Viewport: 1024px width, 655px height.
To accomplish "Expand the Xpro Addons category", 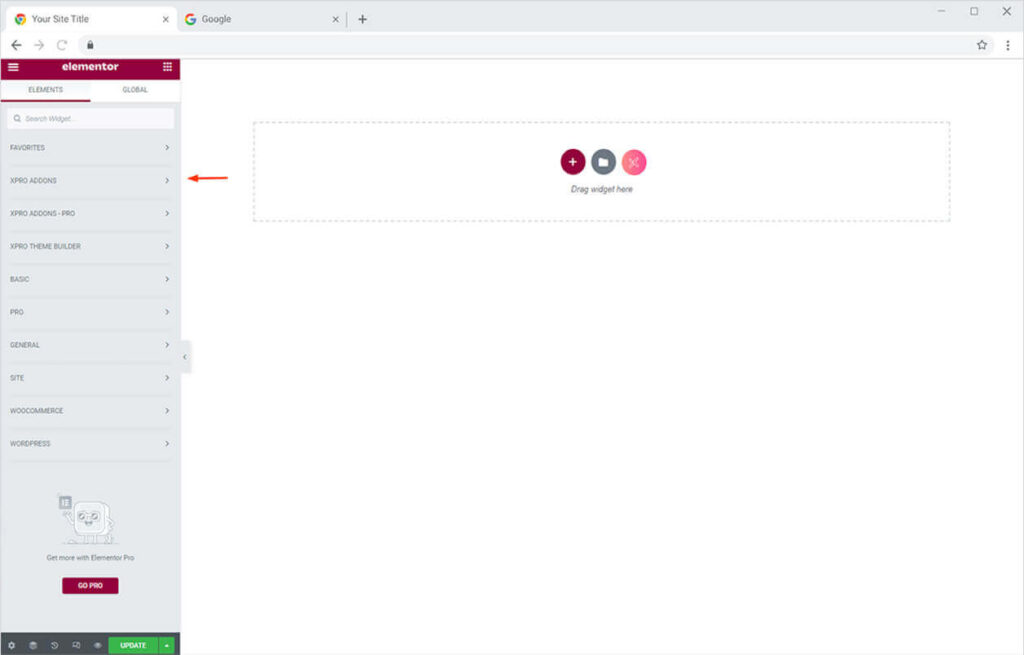I will coord(90,181).
